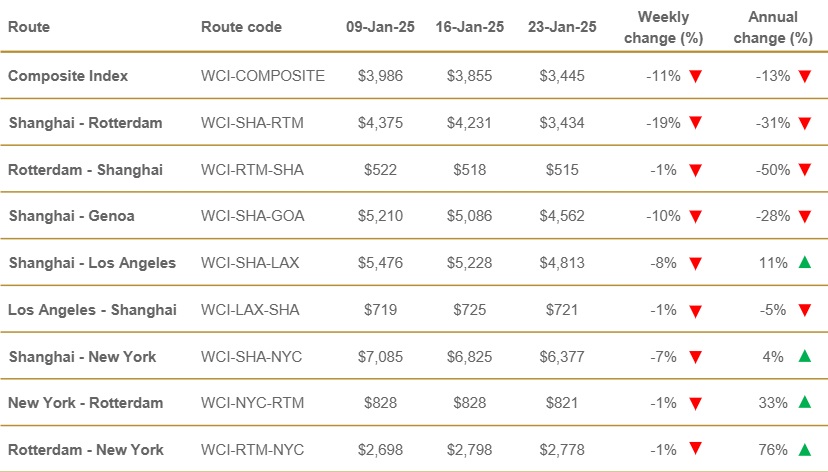Click green annual arrow for New York - Rotterdam

tap(804, 402)
